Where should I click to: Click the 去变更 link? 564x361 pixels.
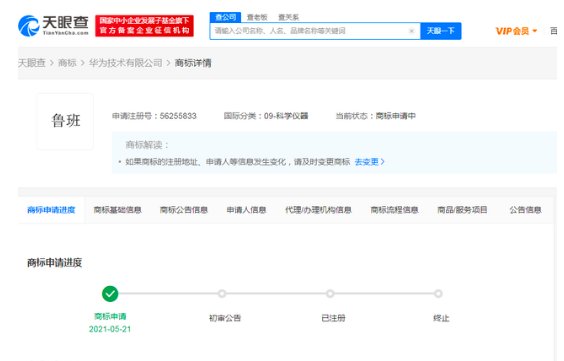click(369, 162)
